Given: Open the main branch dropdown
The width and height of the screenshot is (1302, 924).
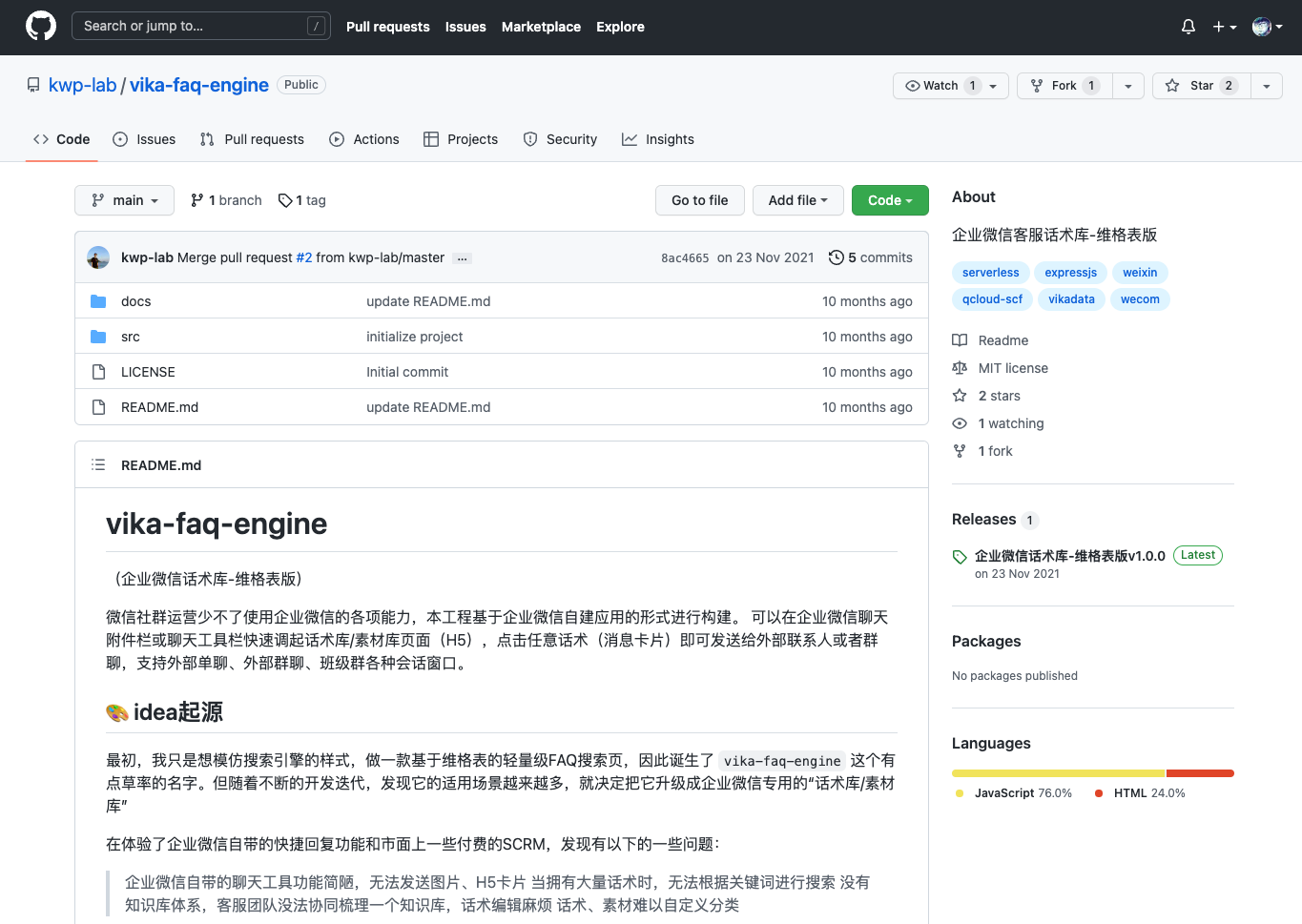Looking at the screenshot, I should pos(125,200).
